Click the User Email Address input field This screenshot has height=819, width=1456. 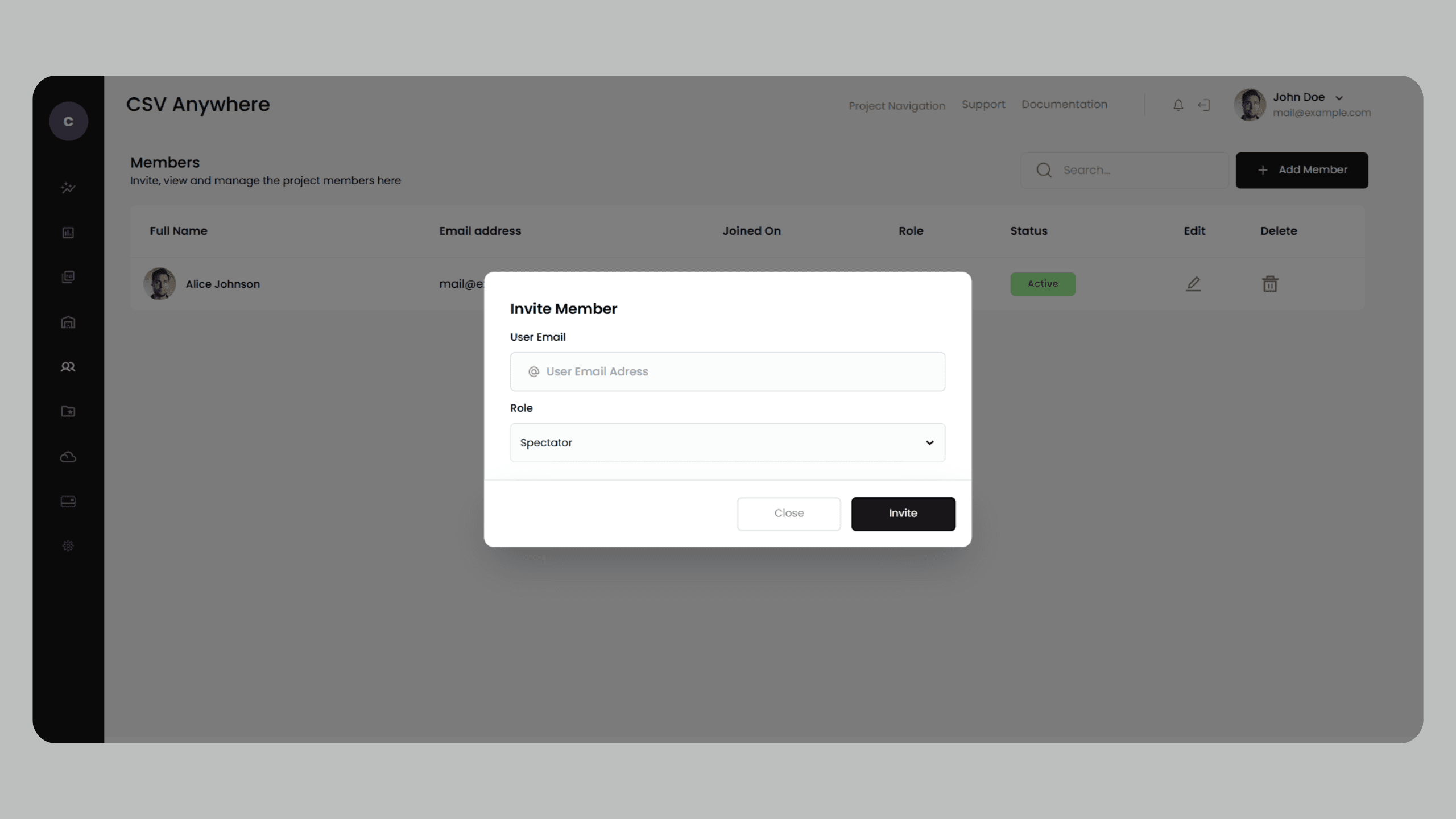point(728,371)
